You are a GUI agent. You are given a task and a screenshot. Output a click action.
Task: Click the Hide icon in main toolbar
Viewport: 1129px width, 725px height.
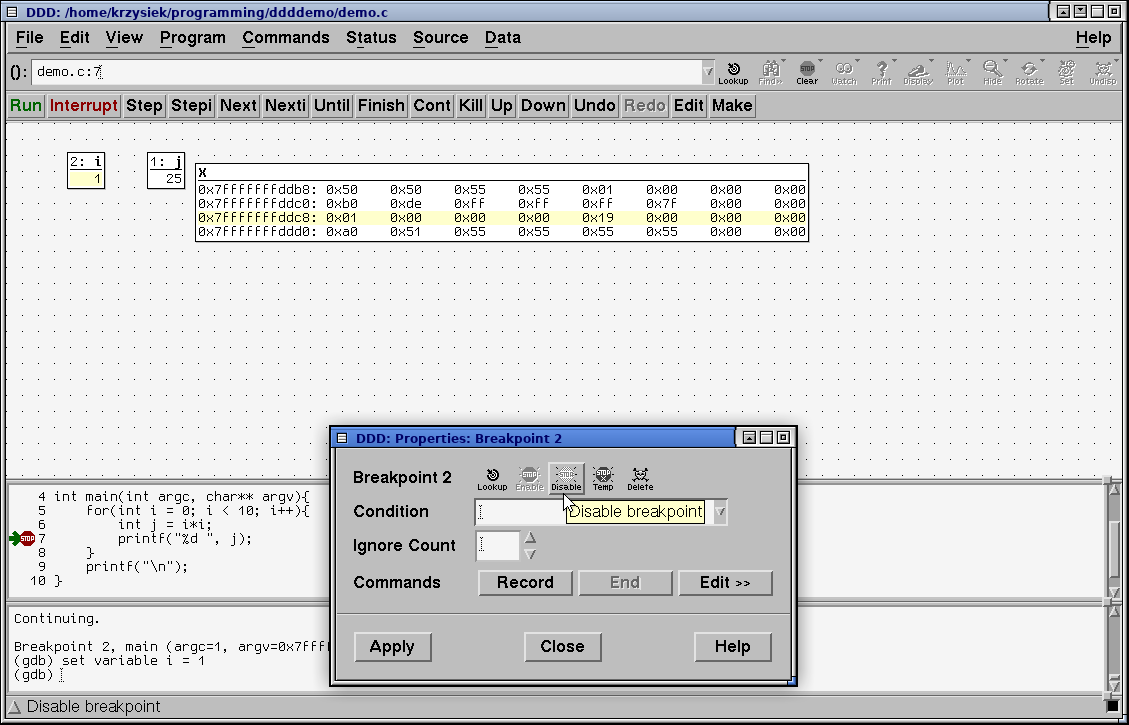(x=992, y=72)
